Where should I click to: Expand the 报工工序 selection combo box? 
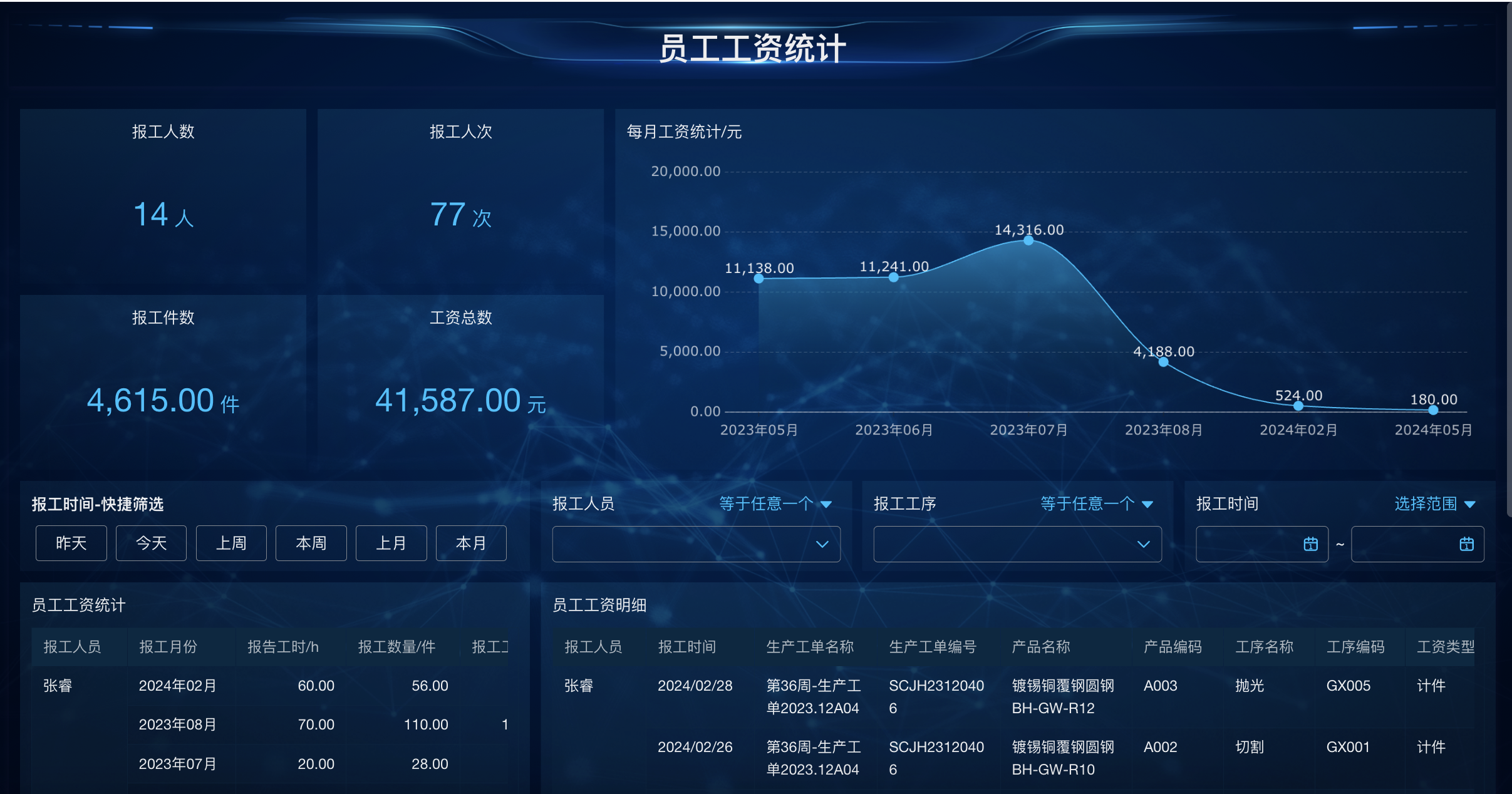point(1017,544)
